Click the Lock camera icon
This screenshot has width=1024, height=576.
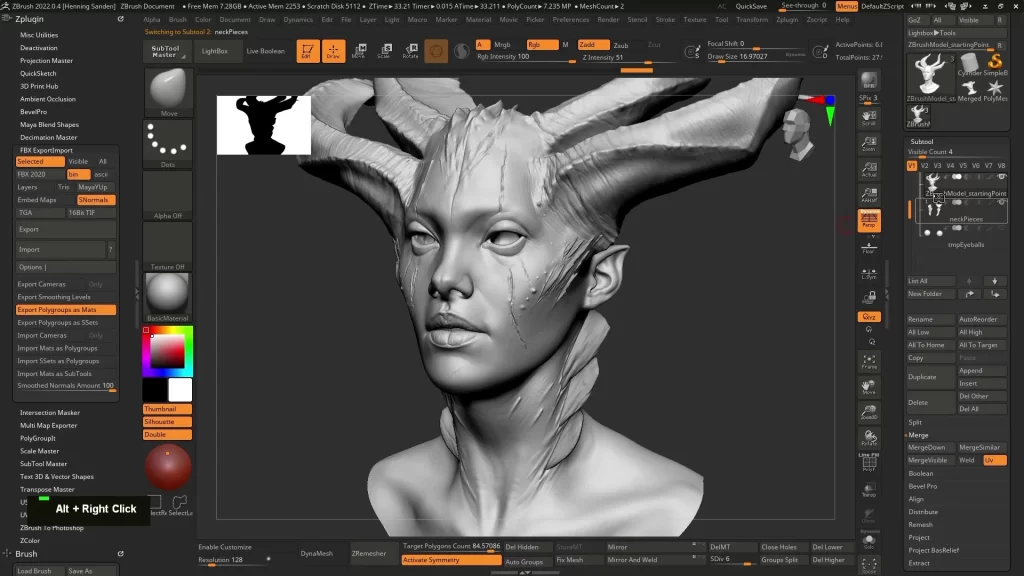869,298
